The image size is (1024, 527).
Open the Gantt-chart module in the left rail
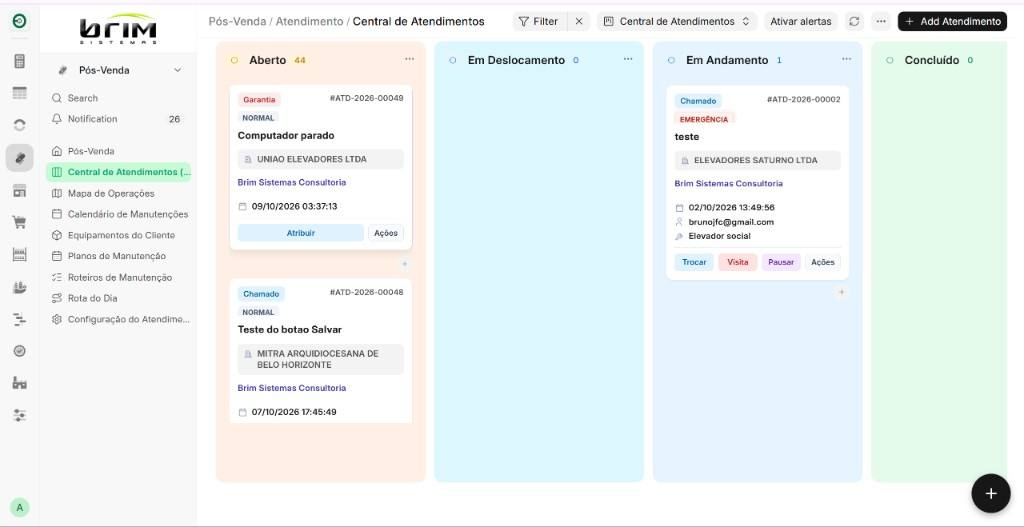[20, 319]
